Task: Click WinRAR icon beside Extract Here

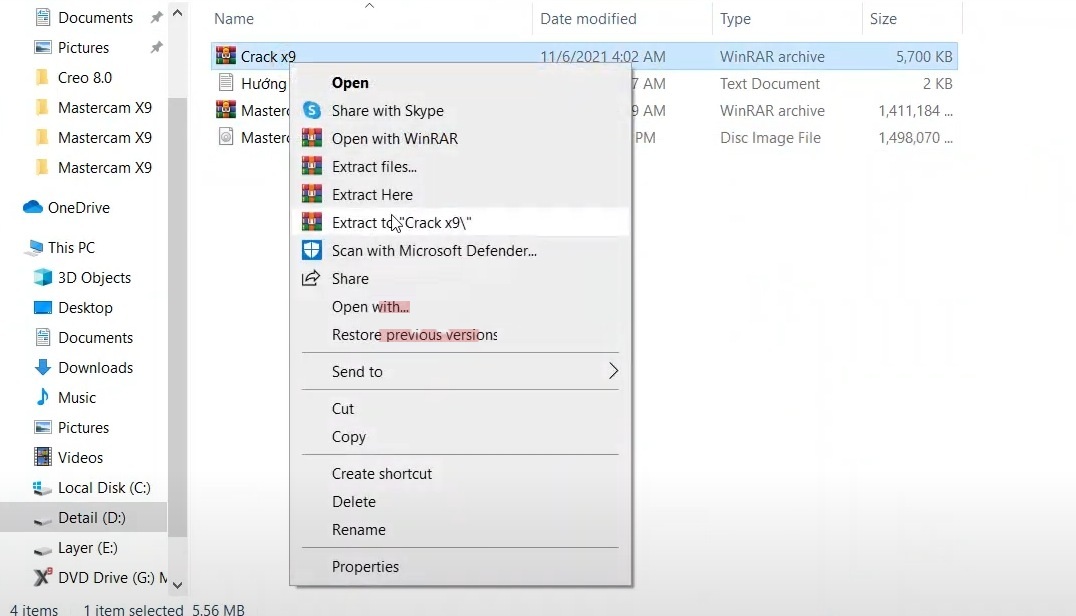Action: pyautogui.click(x=312, y=194)
